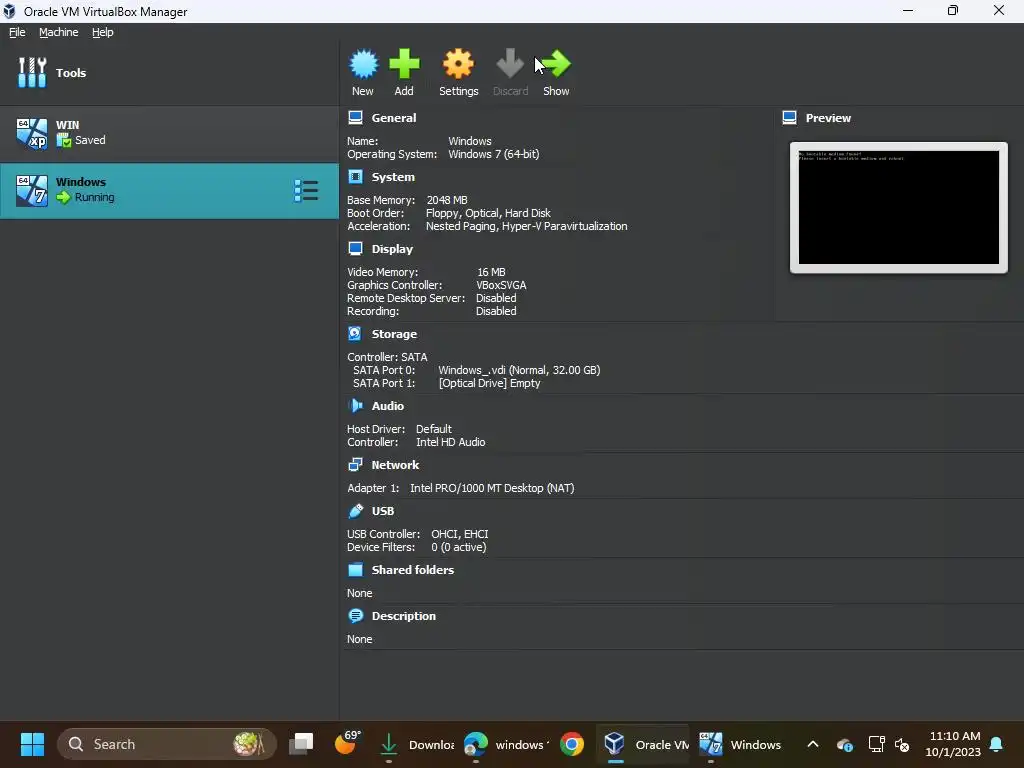Click the '[Optical Drive] Empty' entry
The height and width of the screenshot is (768, 1024).
[490, 383]
